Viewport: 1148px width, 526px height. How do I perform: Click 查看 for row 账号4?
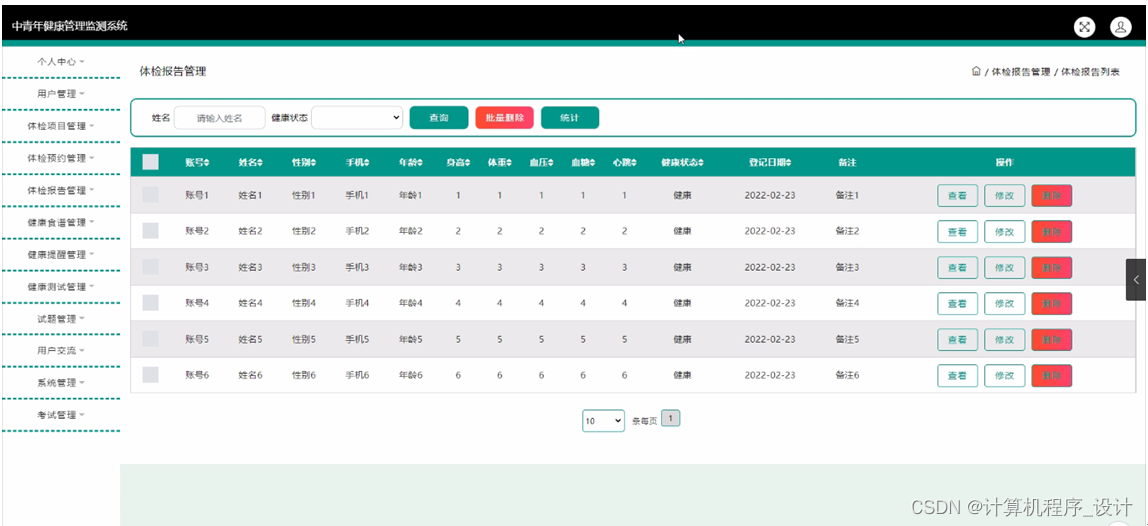pos(958,303)
